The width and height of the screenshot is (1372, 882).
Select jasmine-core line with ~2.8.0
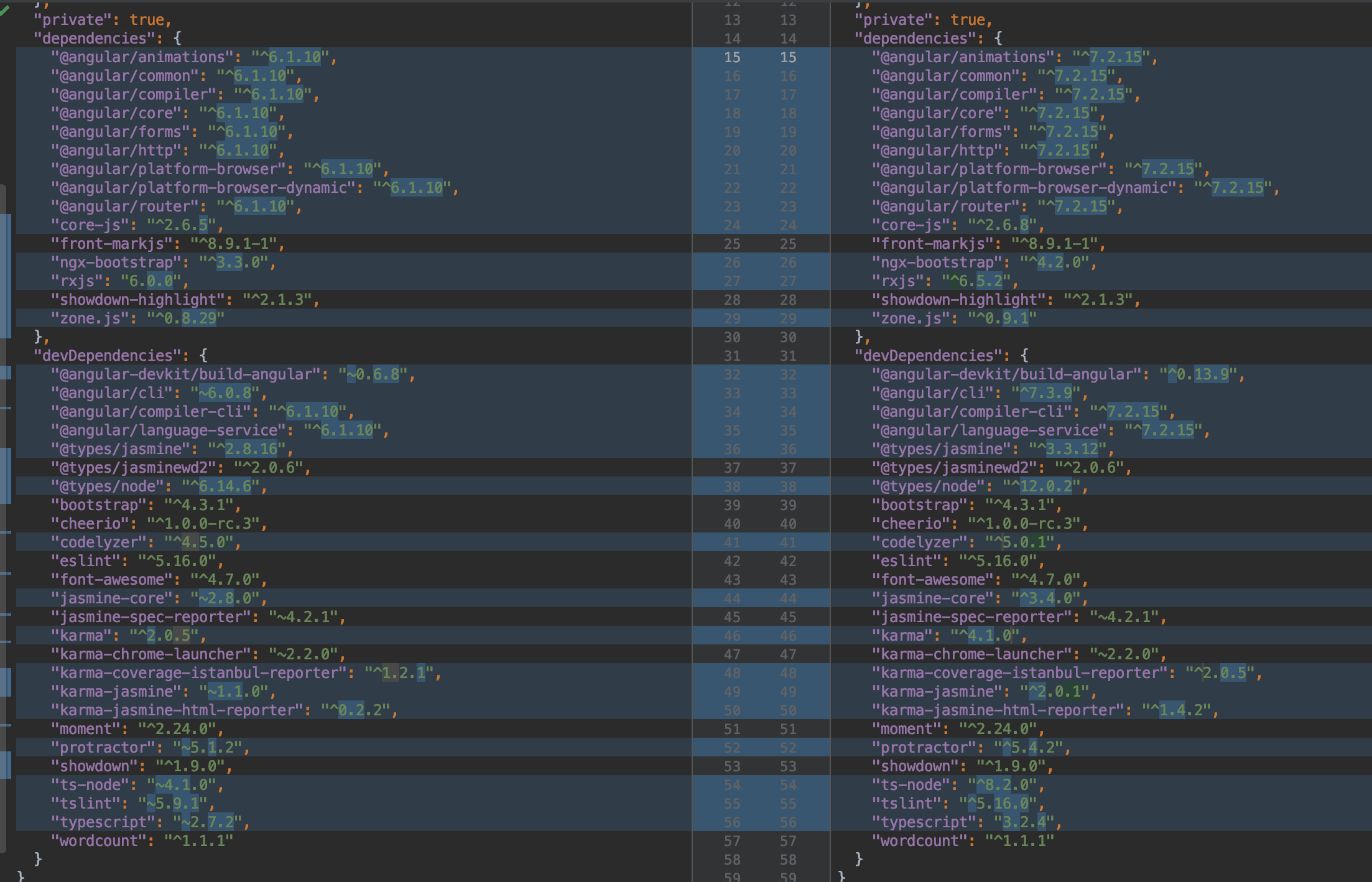click(x=159, y=598)
